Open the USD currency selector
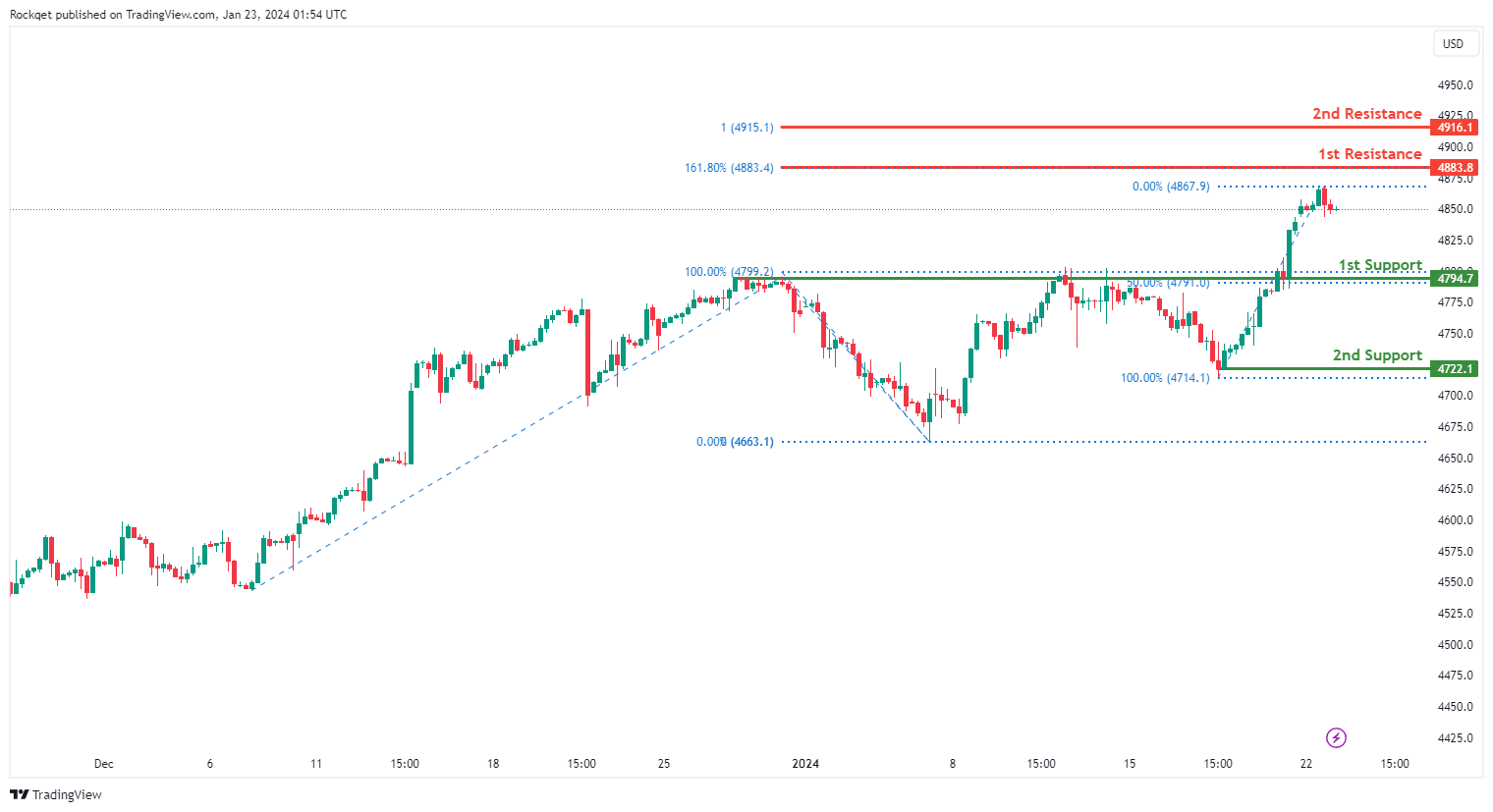 (x=1453, y=44)
